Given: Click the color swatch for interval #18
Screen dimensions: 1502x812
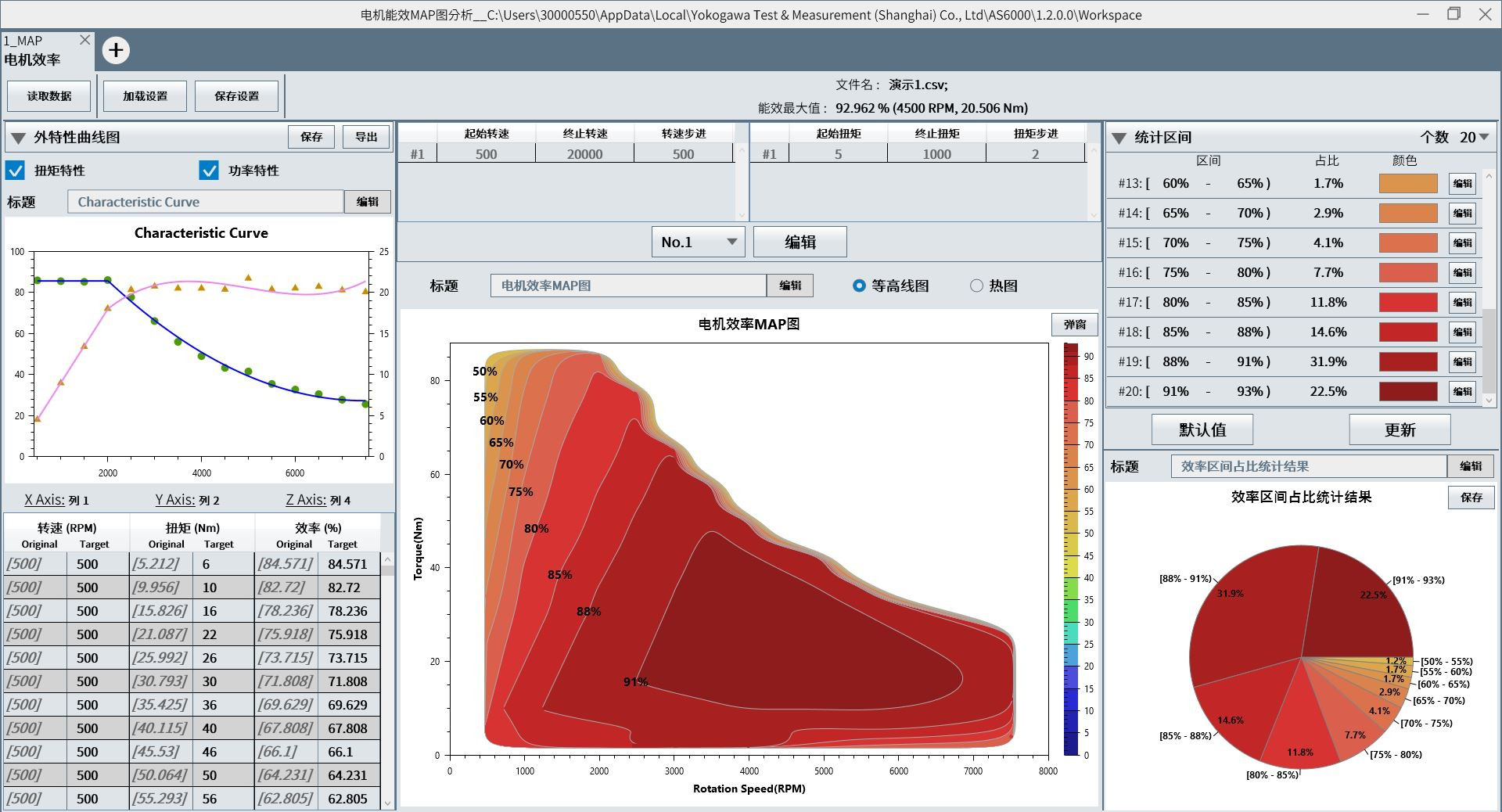Looking at the screenshot, I should coord(1408,332).
